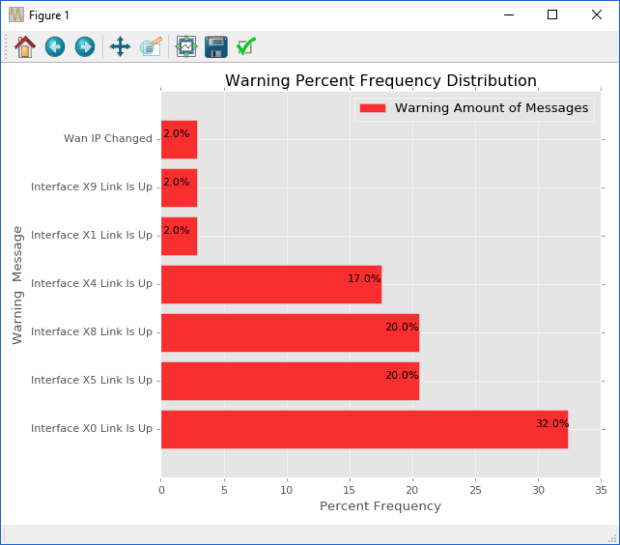Click the Figure 1 window icon
Image resolution: width=620 pixels, height=545 pixels.
16,15
